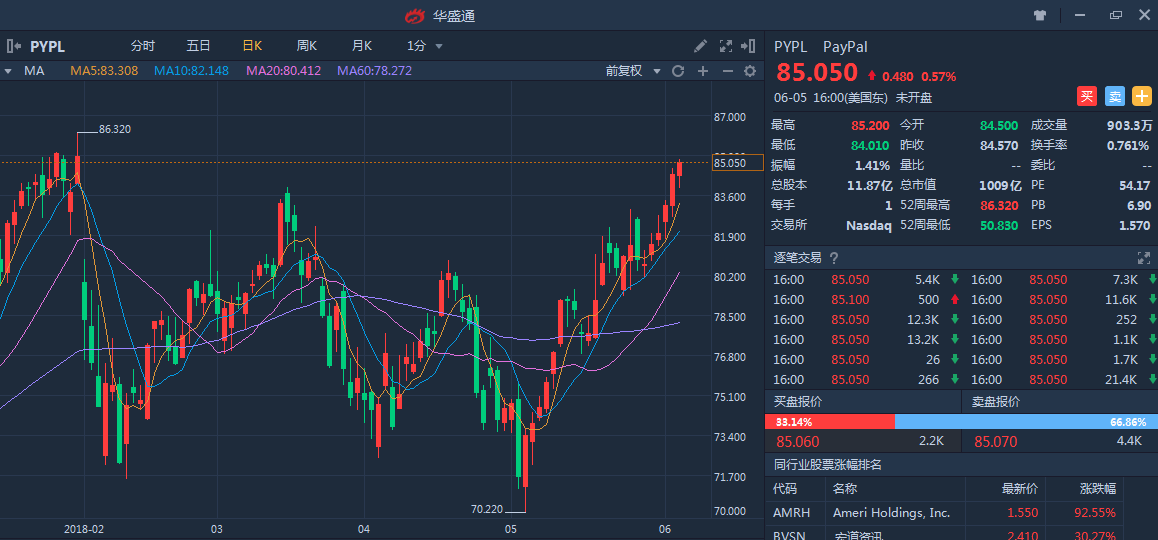1158x540 pixels.
Task: Click the blue 卖 sell button
Action: click(1114, 96)
